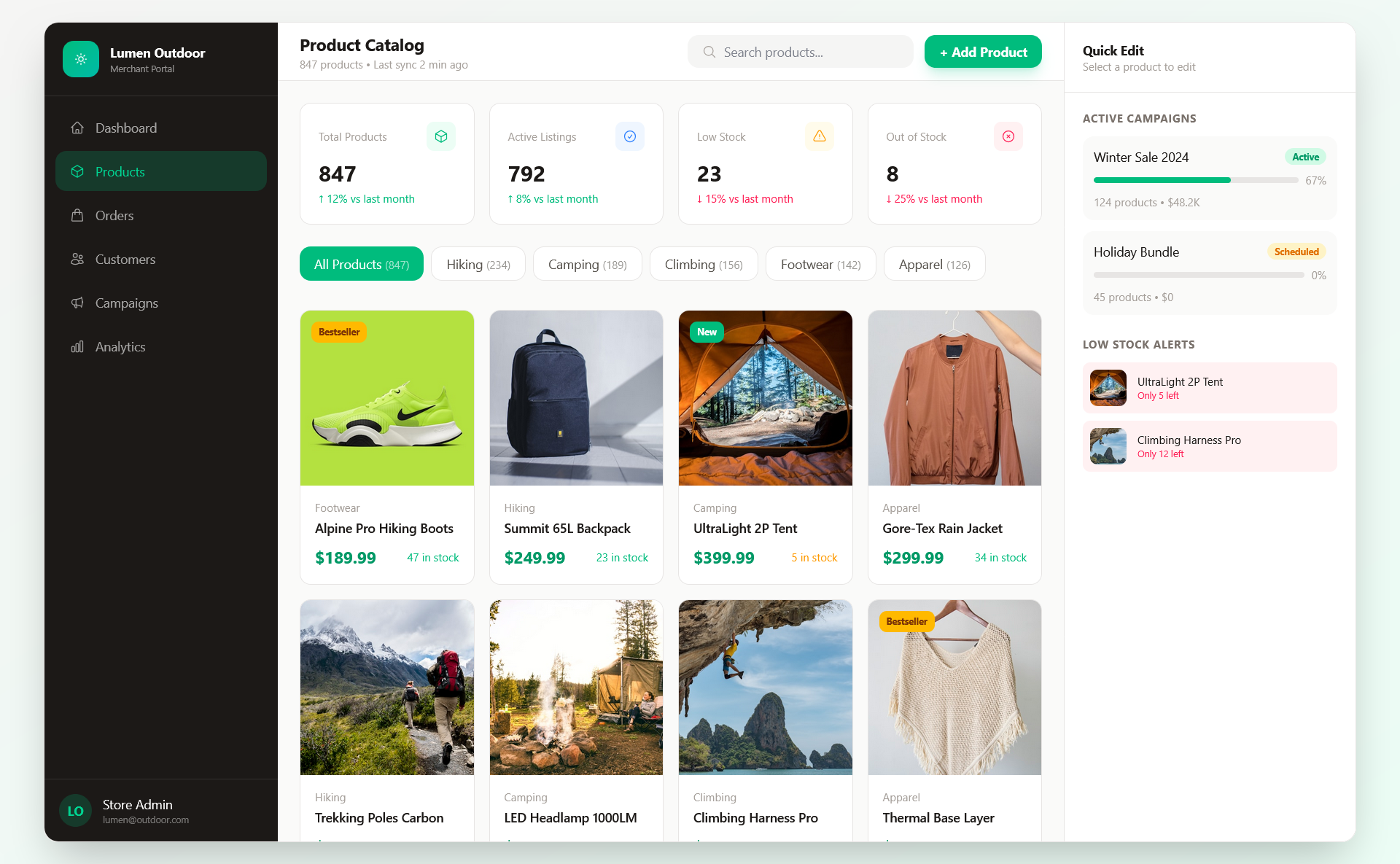Select the Campaigns megaphone icon
The width and height of the screenshot is (1400, 864).
pyautogui.click(x=77, y=303)
